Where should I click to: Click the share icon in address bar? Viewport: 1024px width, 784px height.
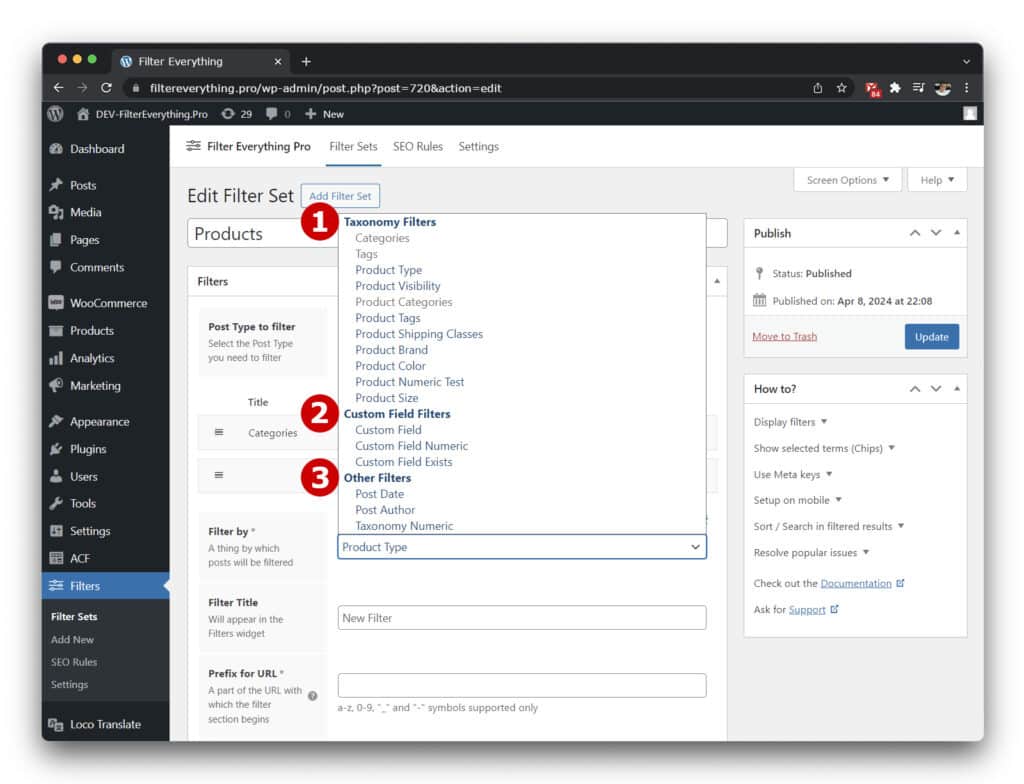pyautogui.click(x=818, y=88)
